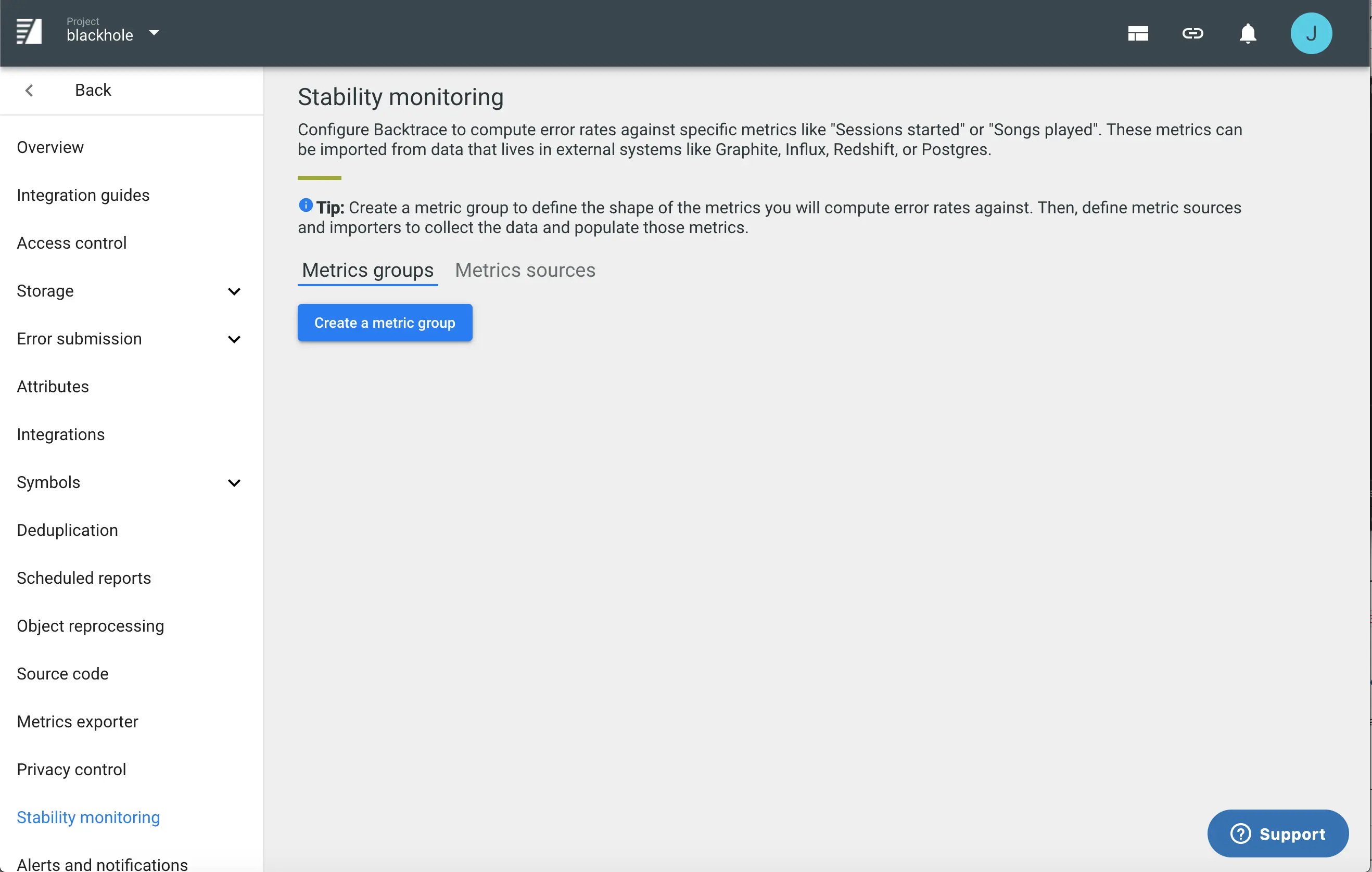This screenshot has width=1372, height=872.
Task: Open the notifications bell
Action: (x=1247, y=34)
